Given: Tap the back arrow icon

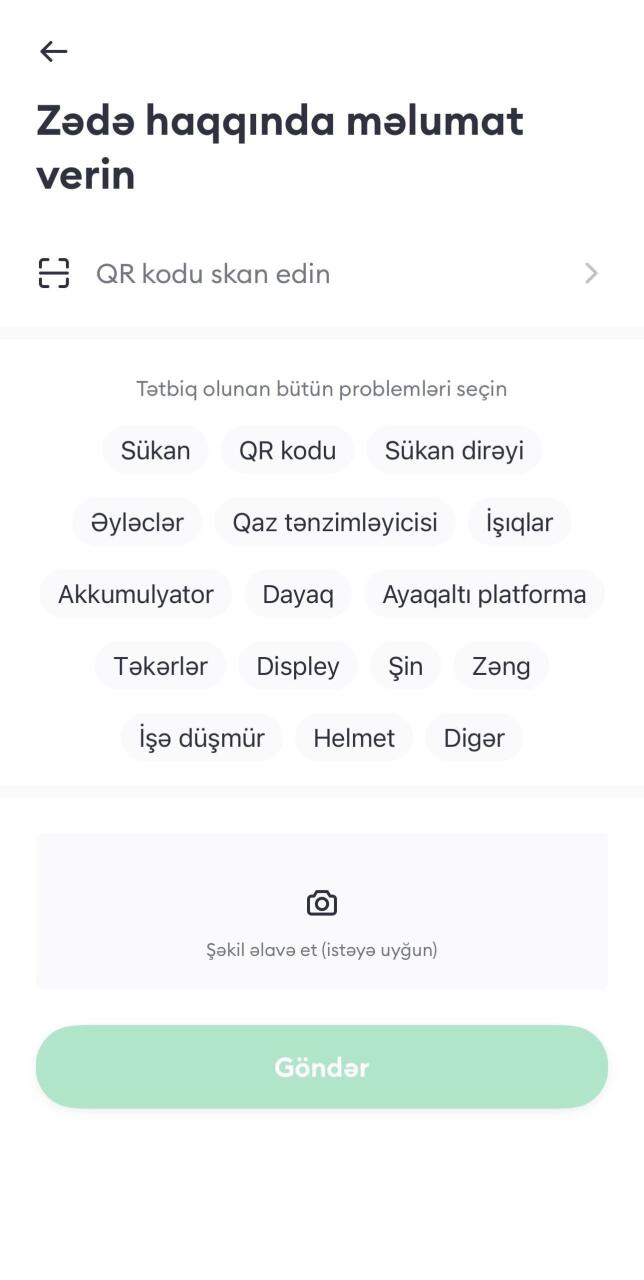Looking at the screenshot, I should tap(53, 51).
